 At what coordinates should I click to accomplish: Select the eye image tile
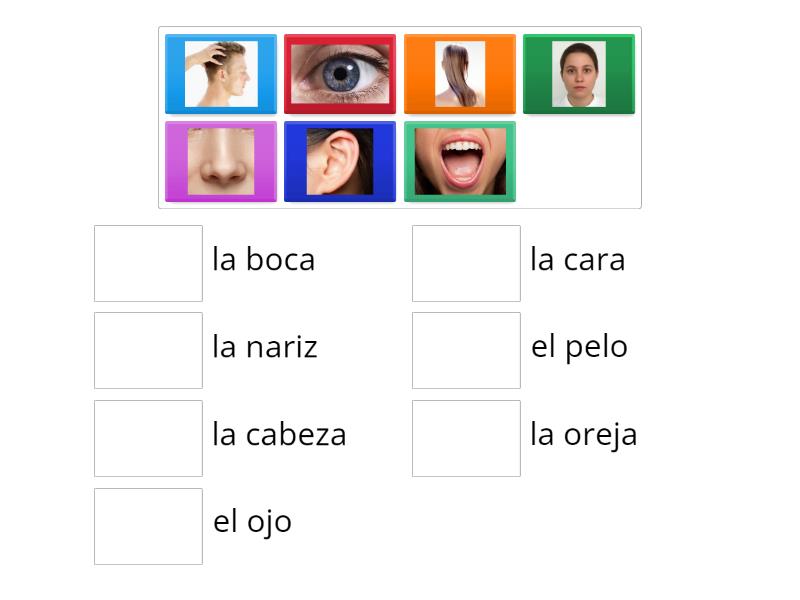pos(340,73)
